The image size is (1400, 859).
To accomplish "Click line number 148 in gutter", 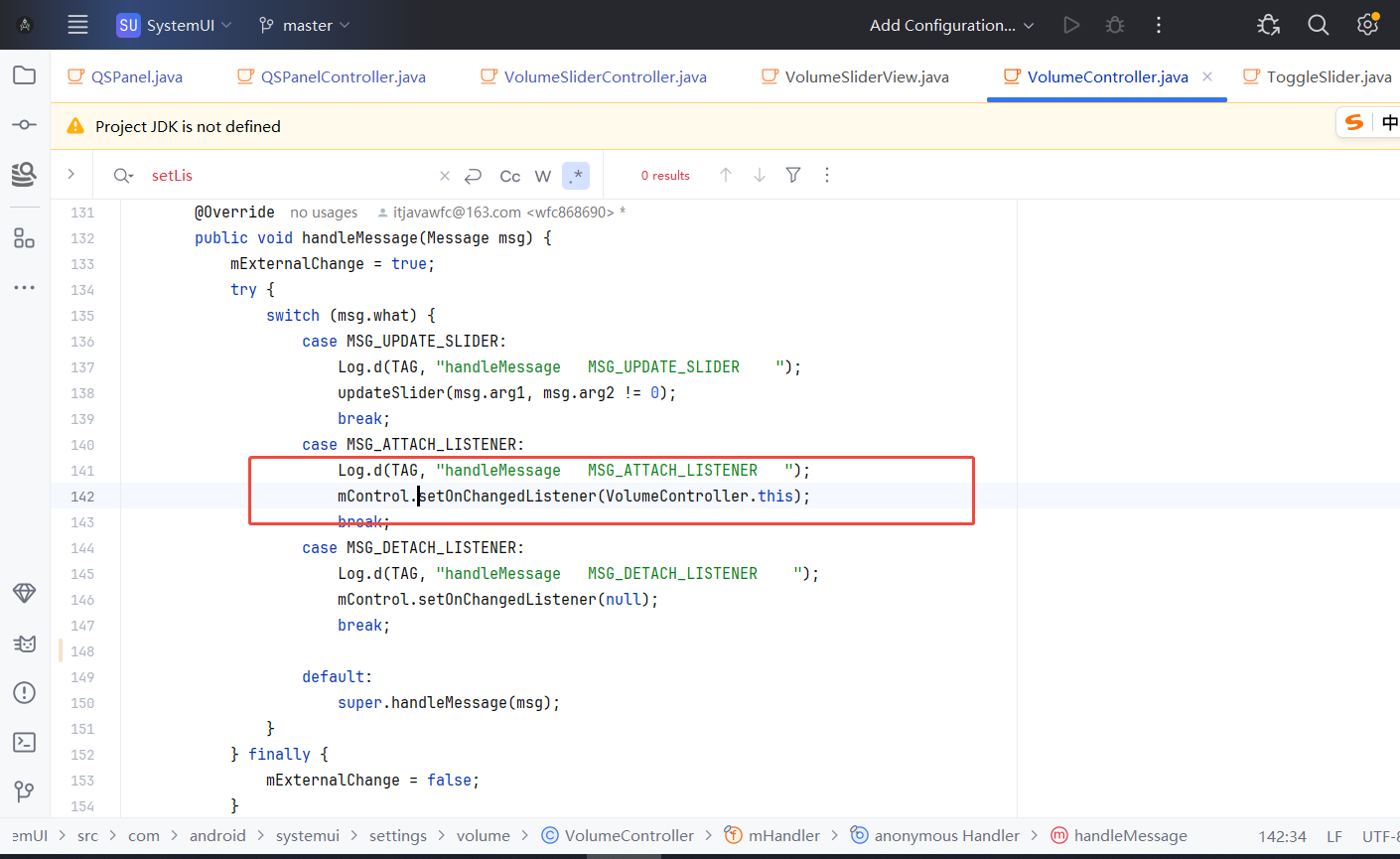I will pos(82,651).
